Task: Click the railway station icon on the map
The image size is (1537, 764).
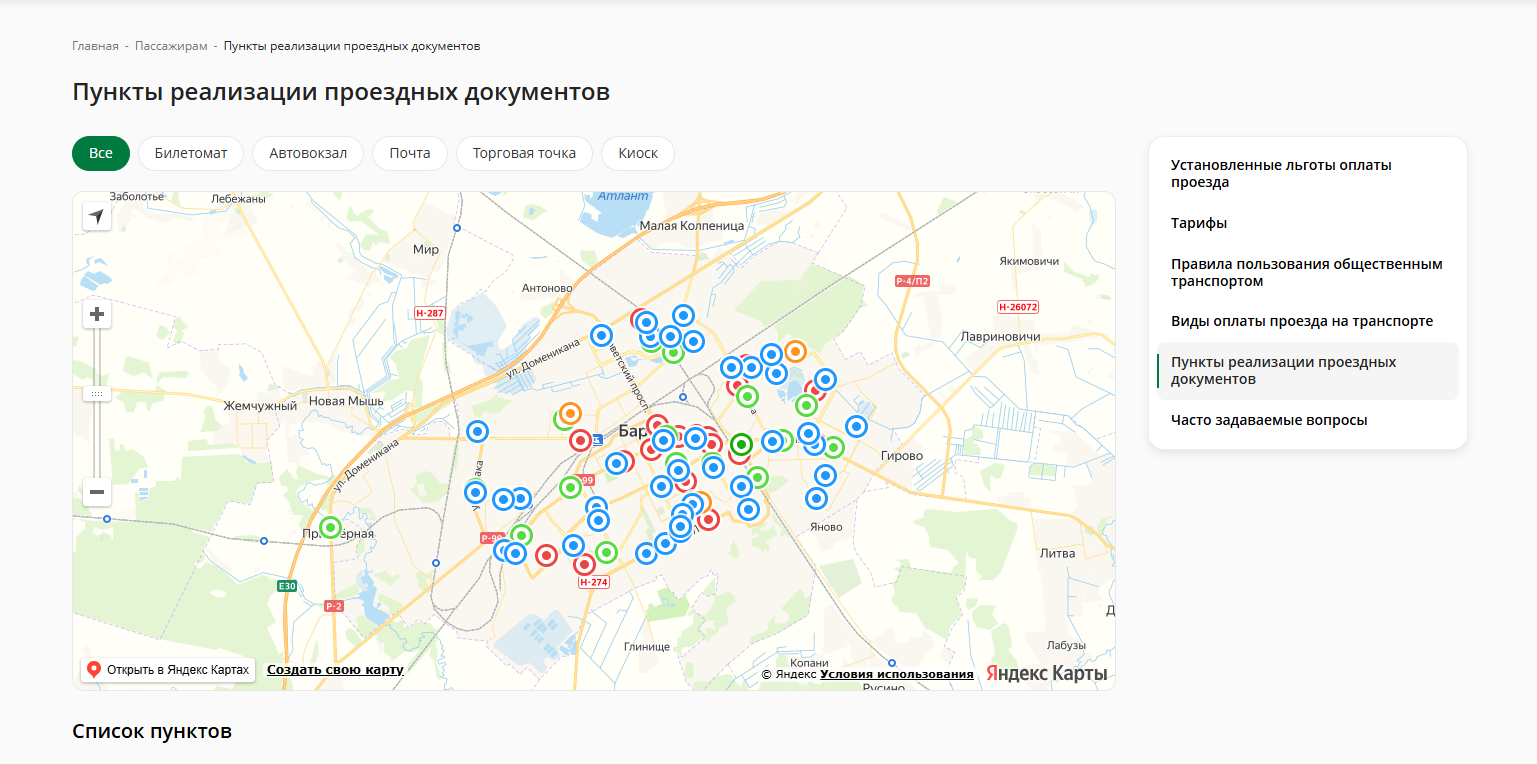Action: tap(597, 438)
